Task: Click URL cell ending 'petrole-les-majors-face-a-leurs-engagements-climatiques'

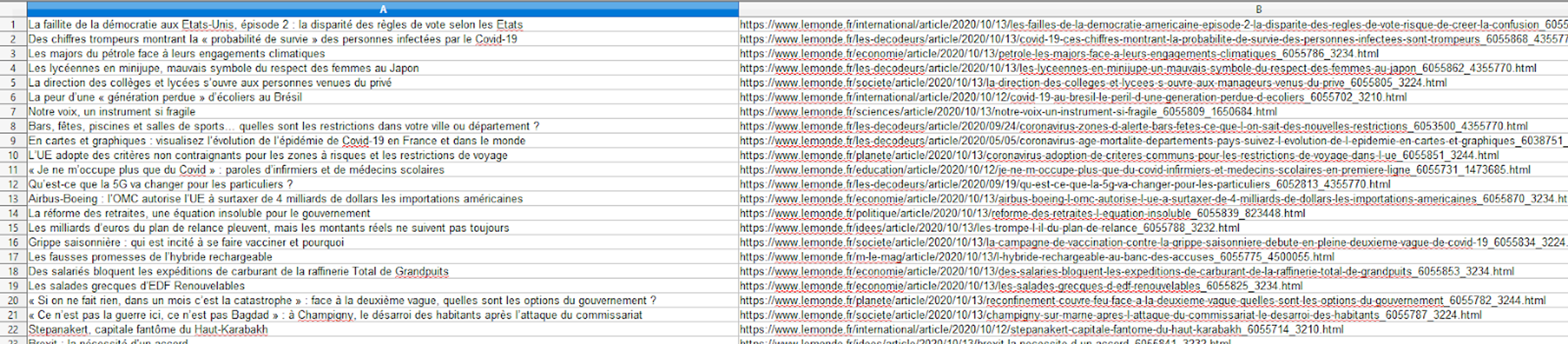Action: (1154, 54)
